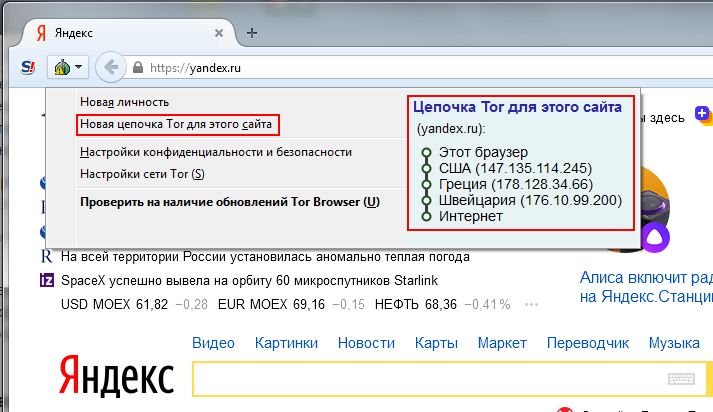Click the '(yandex.ru):' label in circuit panel
713x412 pixels.
pyautogui.click(x=451, y=129)
